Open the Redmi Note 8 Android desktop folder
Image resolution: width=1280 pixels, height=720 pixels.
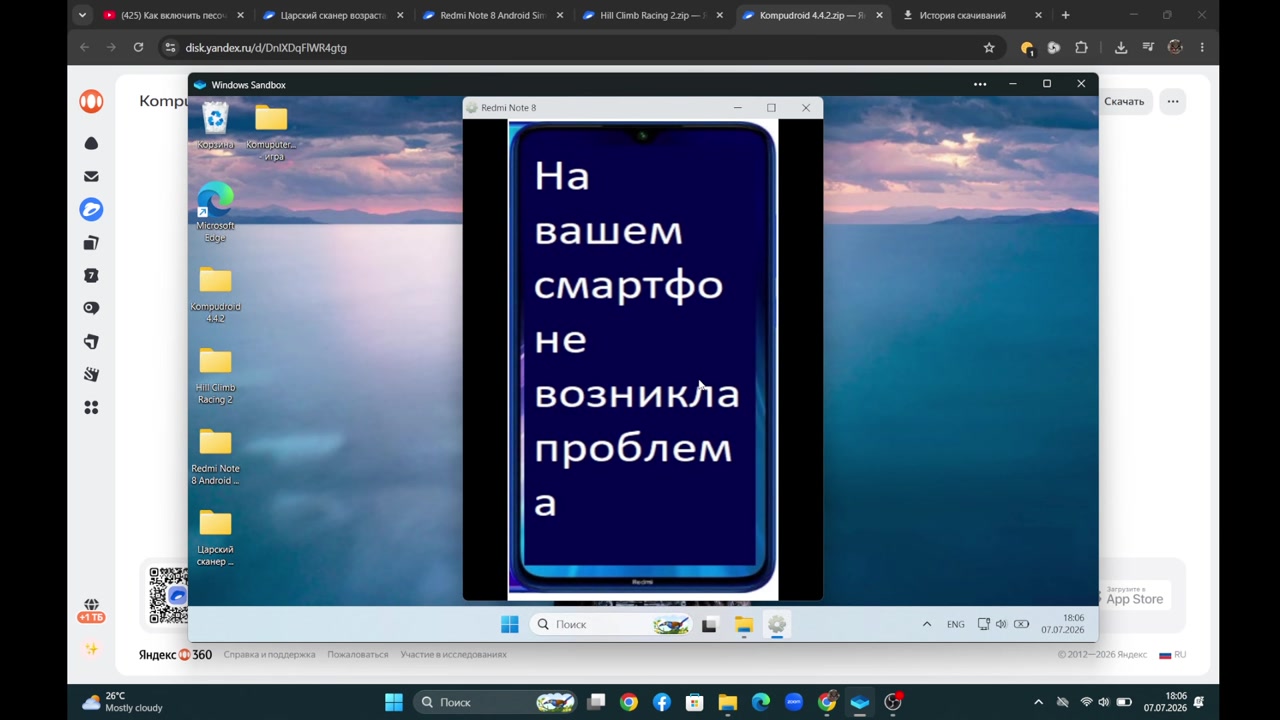[215, 457]
